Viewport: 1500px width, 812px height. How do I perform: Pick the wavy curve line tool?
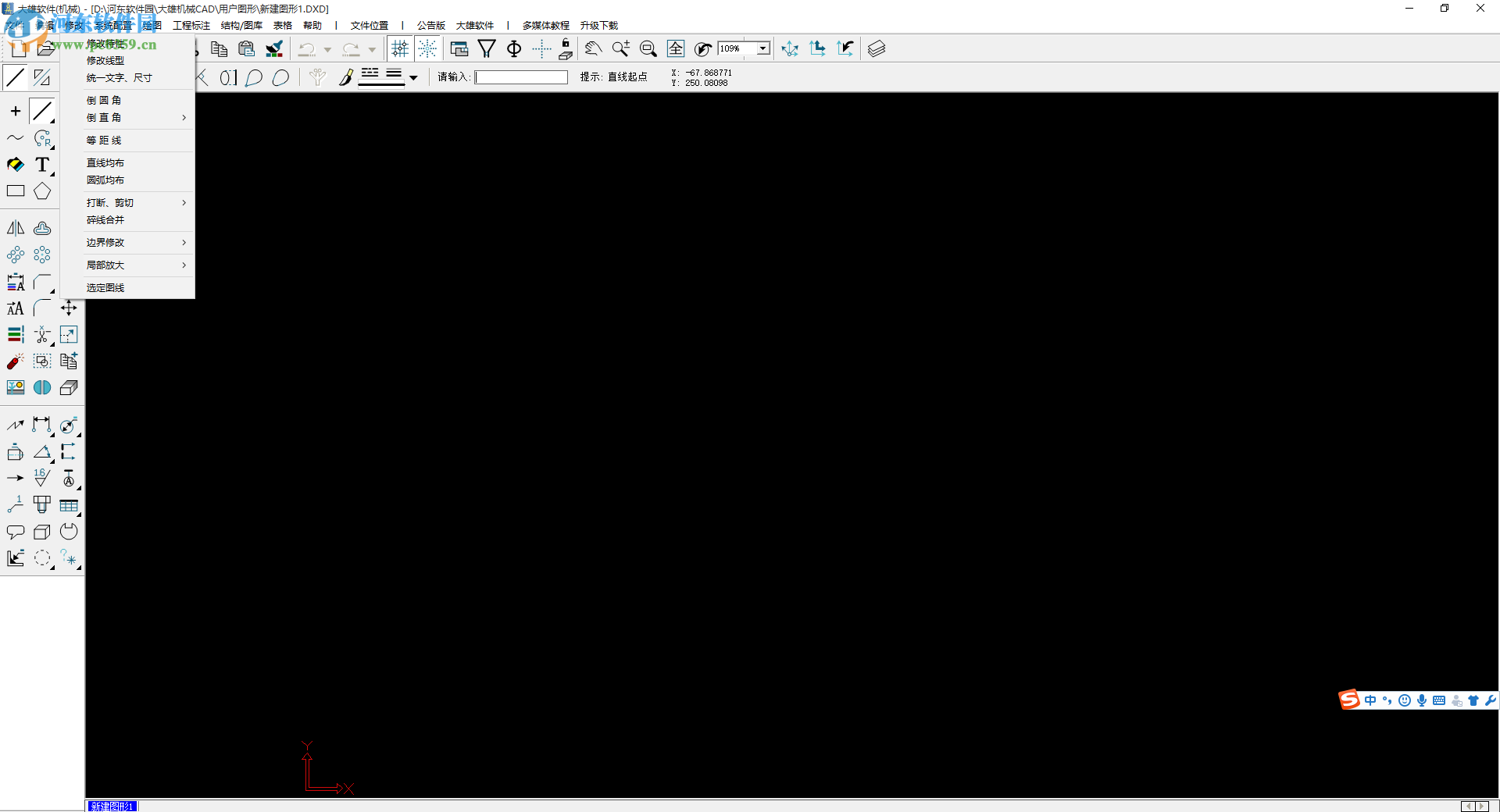point(16,138)
